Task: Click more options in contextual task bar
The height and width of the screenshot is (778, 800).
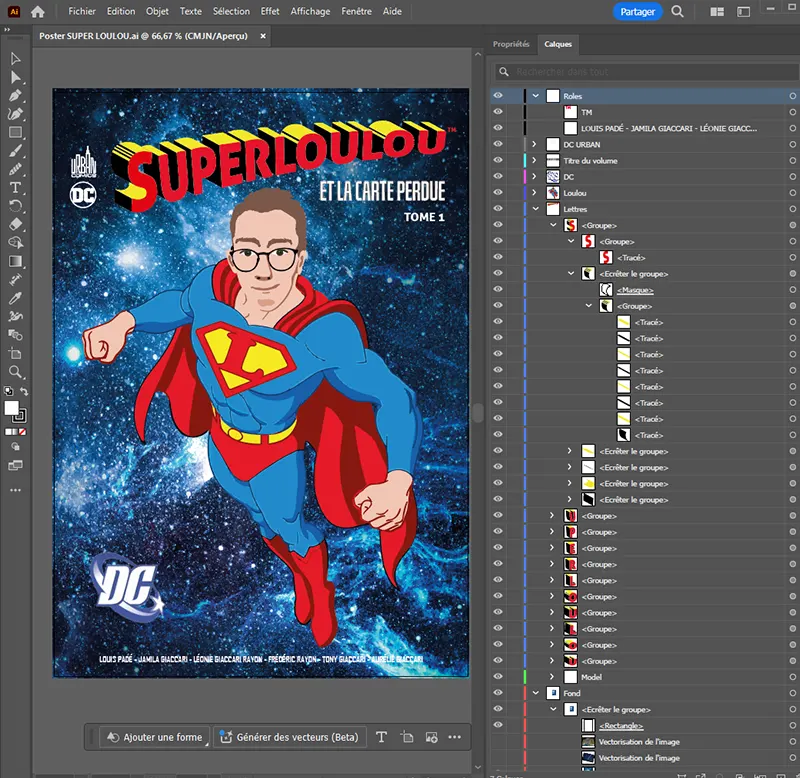Action: [455, 737]
